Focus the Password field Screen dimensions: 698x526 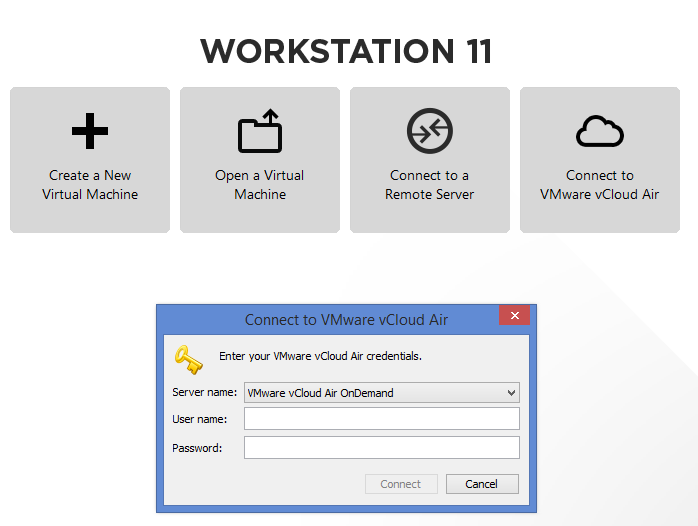382,447
